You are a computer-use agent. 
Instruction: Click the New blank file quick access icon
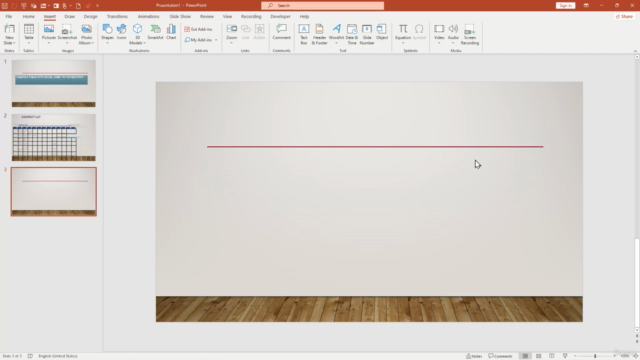tap(78, 6)
